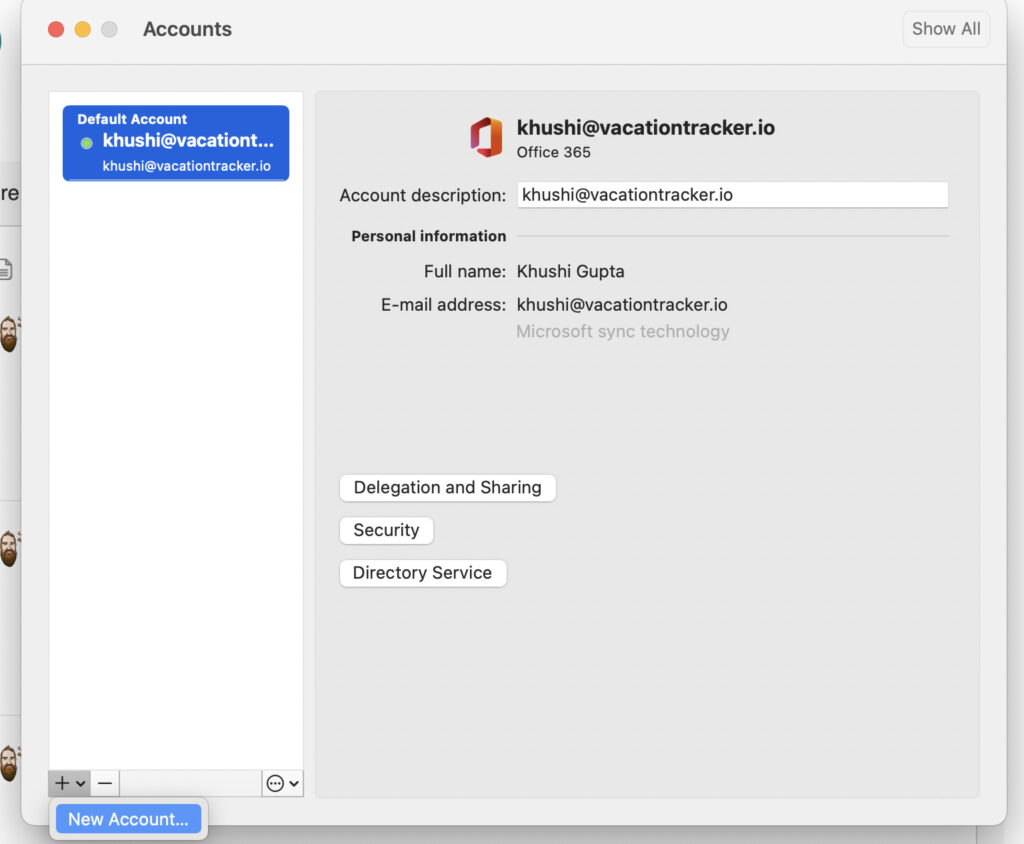Click the Show All button
The width and height of the screenshot is (1024, 844).
coord(945,29)
